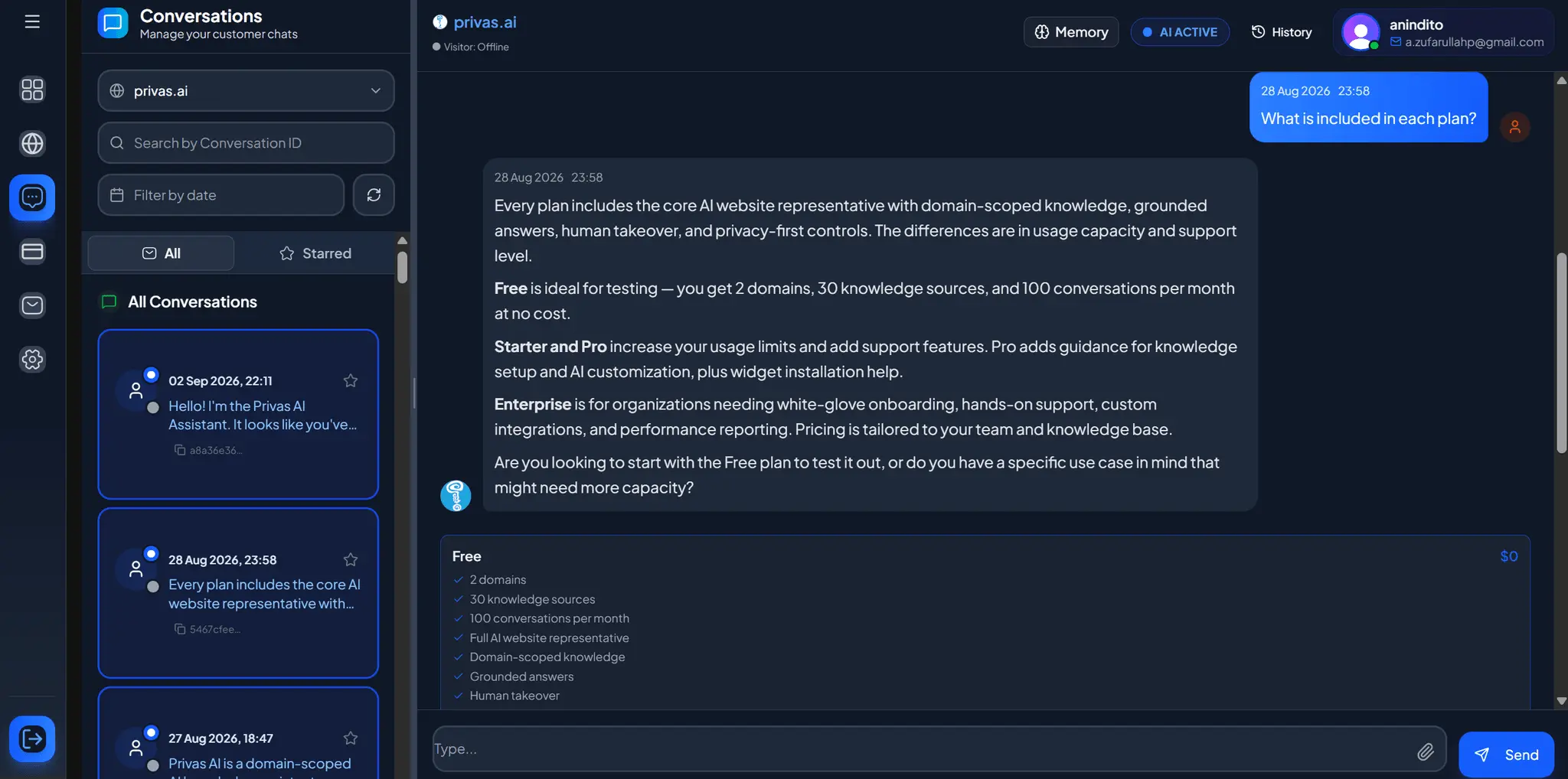This screenshot has width=1568, height=779.
Task: Click the paperclip attachment icon
Action: point(1425,751)
